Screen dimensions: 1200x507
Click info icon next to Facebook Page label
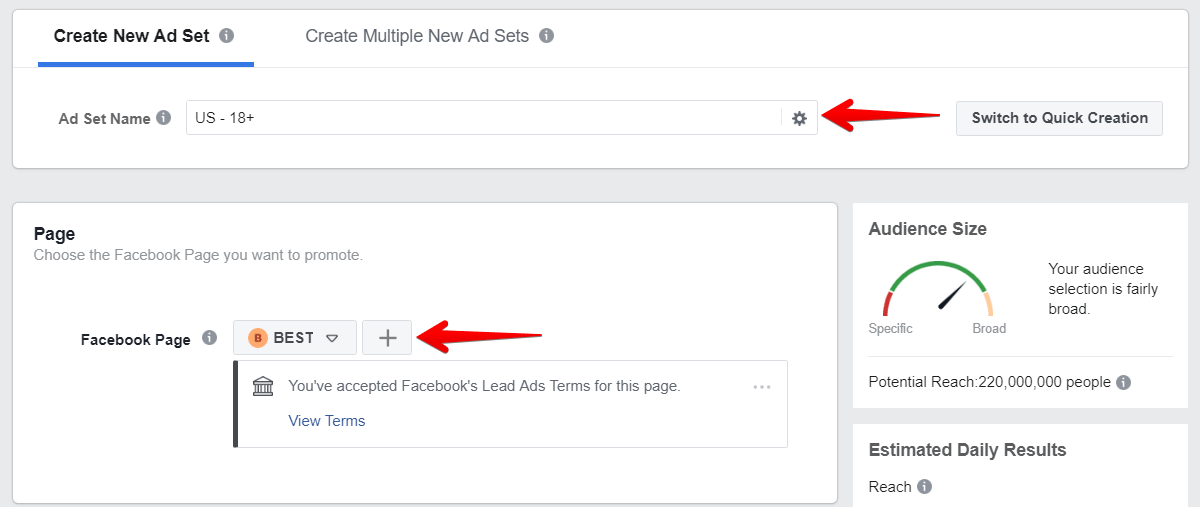(209, 338)
